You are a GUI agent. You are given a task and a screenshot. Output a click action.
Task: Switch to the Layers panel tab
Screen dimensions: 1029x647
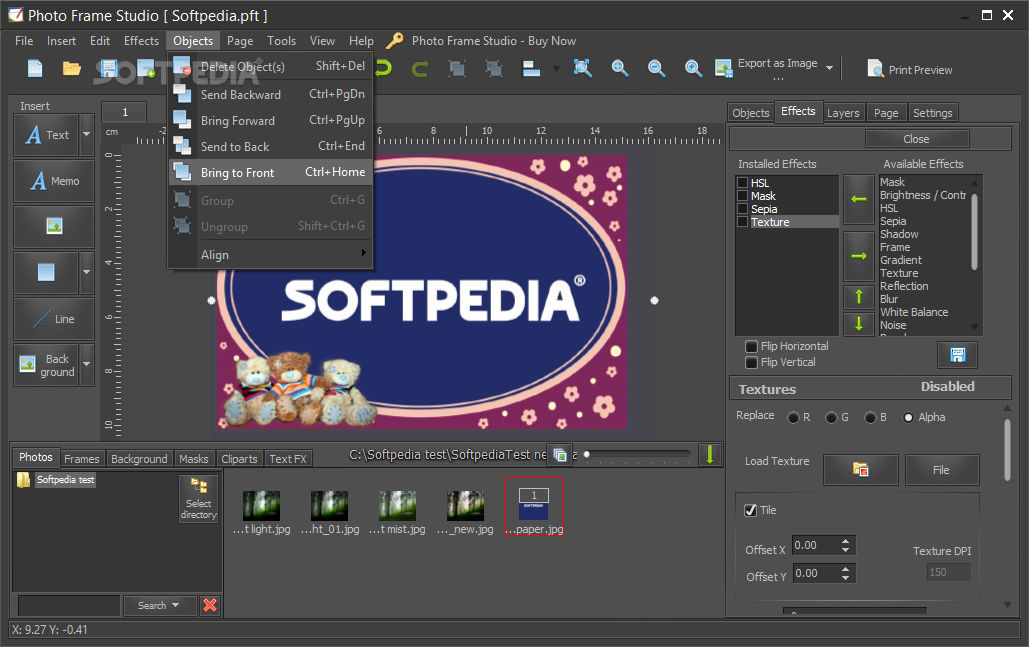tap(843, 113)
